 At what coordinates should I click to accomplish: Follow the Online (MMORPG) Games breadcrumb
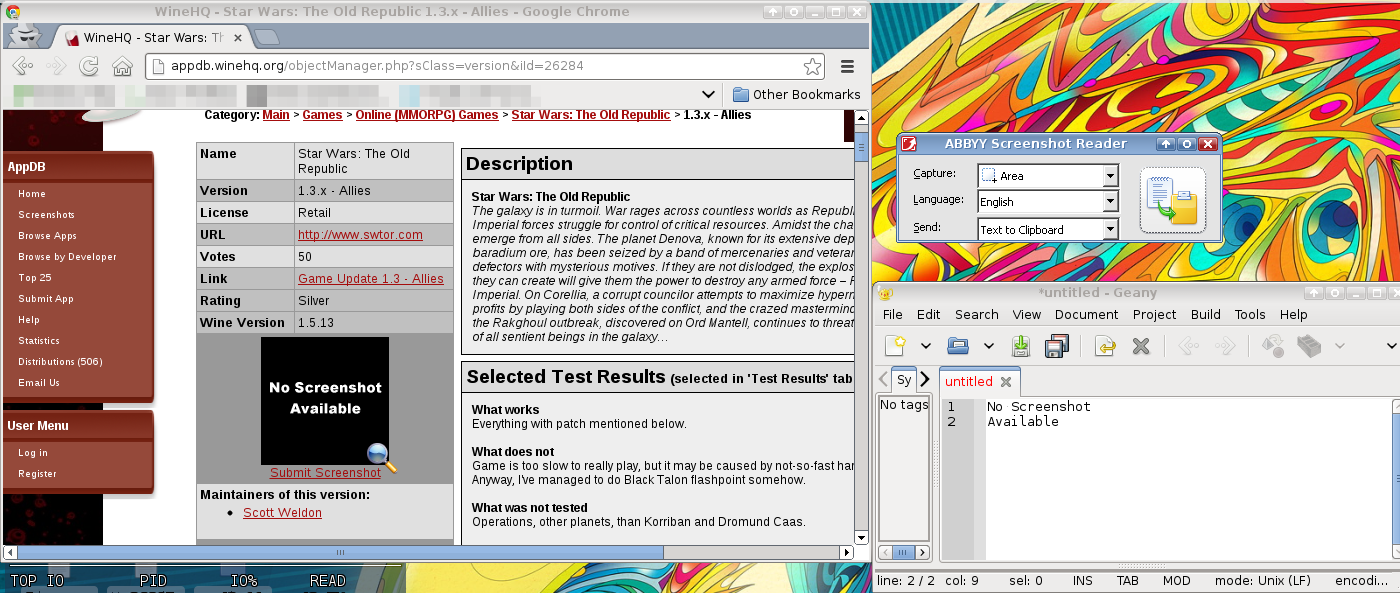427,115
